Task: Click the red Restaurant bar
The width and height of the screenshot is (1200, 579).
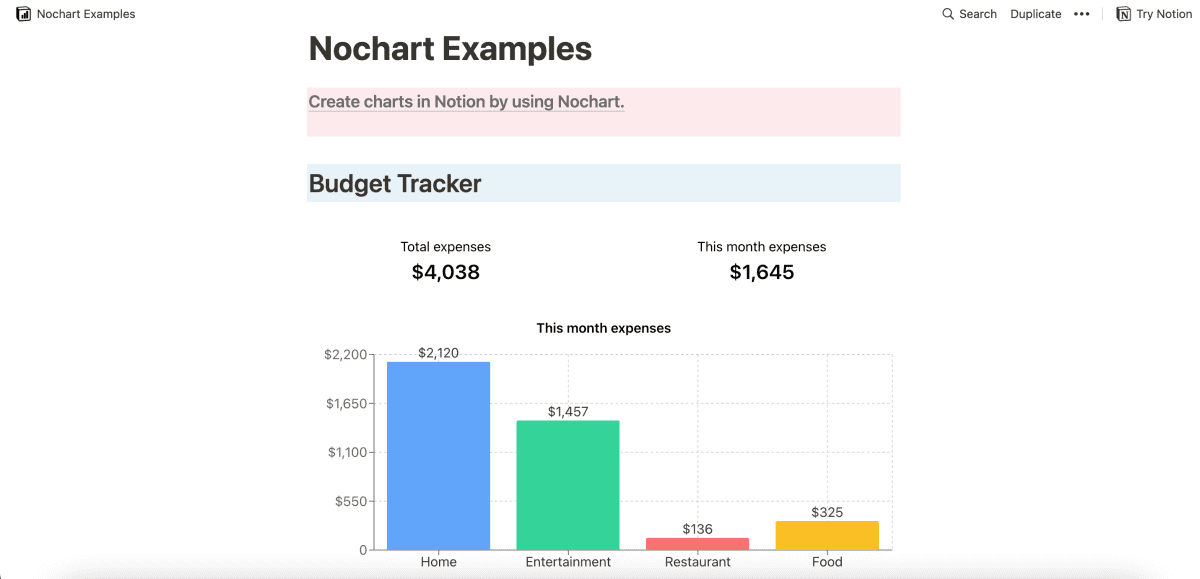Action: click(697, 544)
